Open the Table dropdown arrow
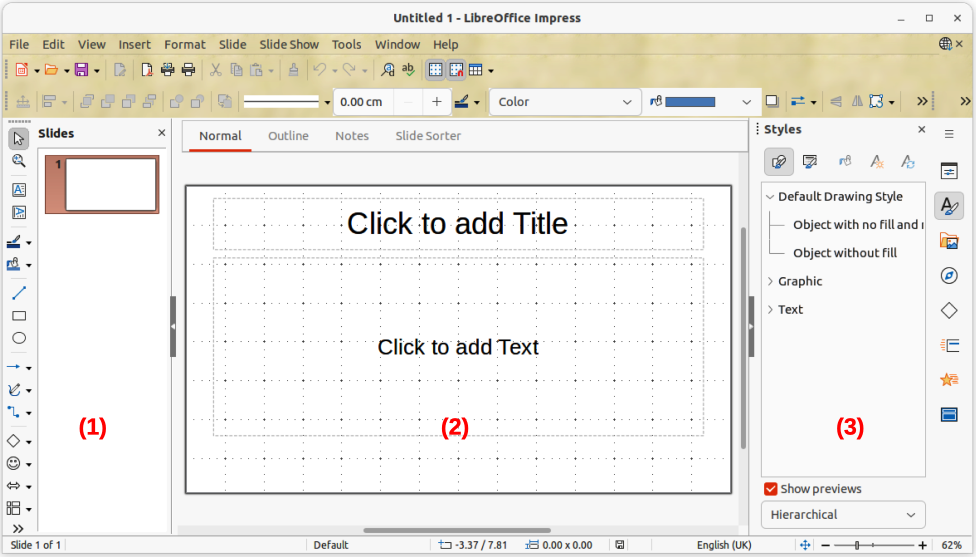 click(491, 70)
